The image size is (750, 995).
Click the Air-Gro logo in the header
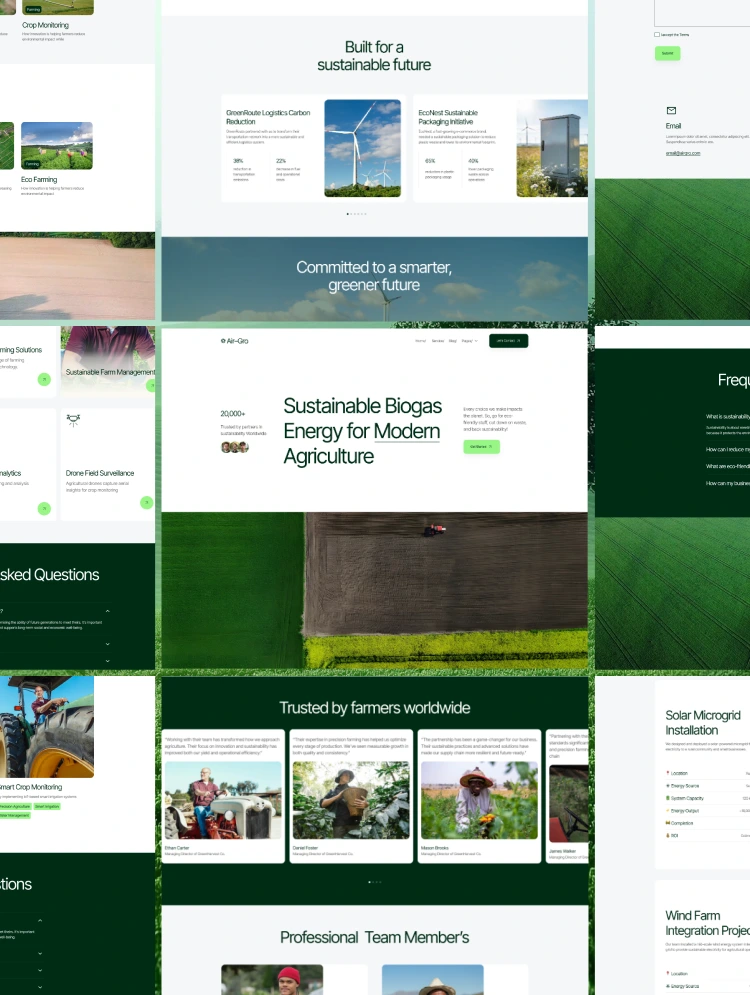234,341
